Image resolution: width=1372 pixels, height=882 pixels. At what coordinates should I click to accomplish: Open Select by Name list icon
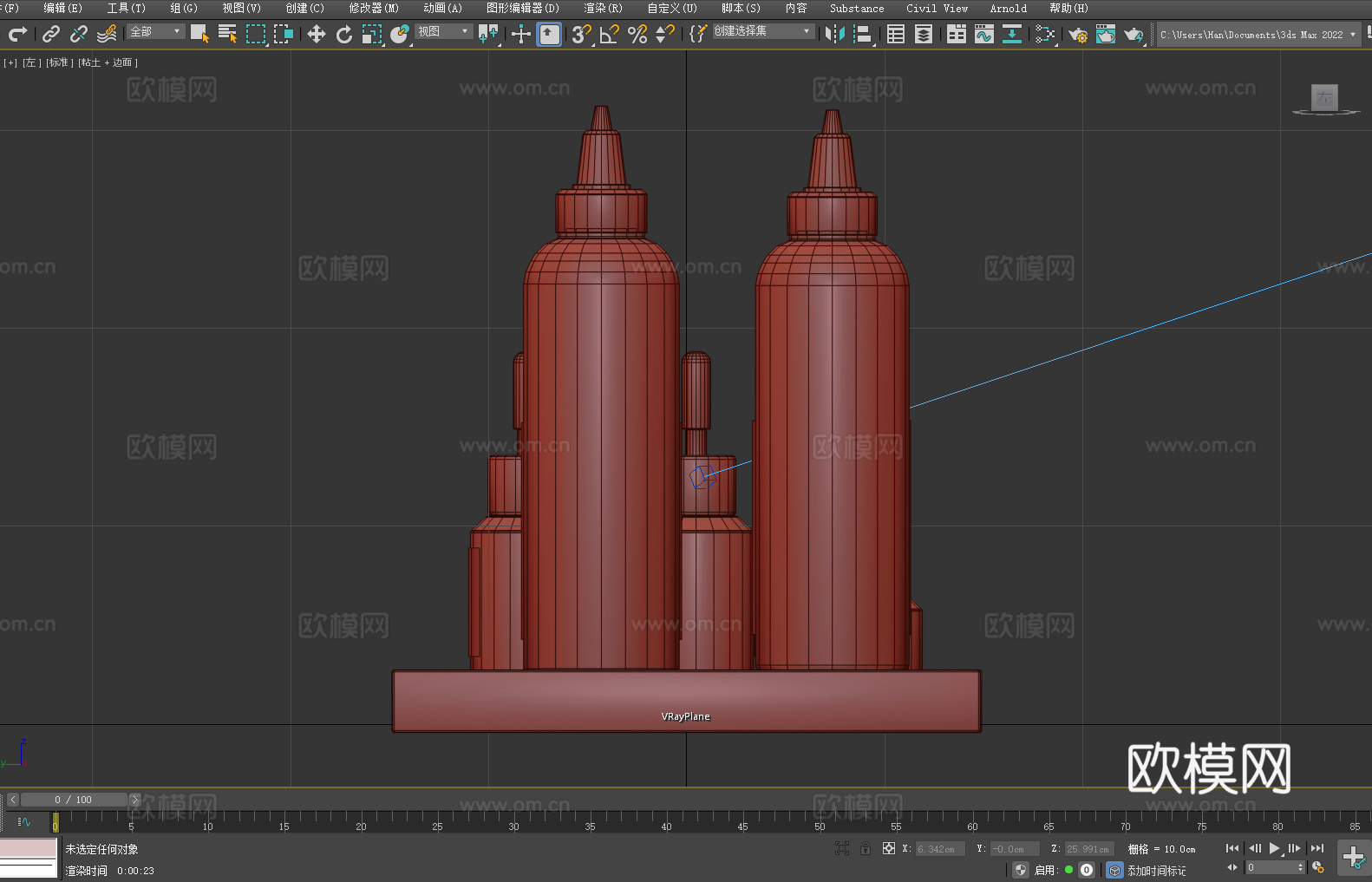pyautogui.click(x=227, y=34)
